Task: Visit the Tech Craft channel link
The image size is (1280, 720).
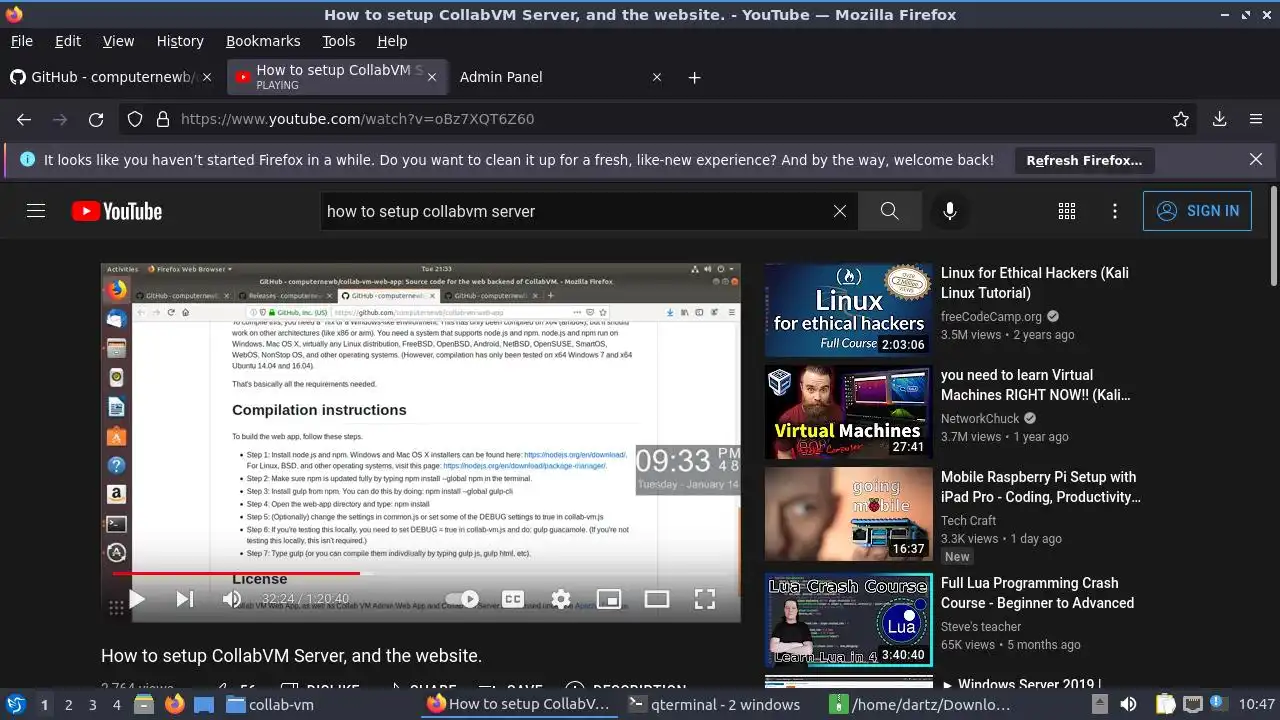Action: tap(969, 521)
